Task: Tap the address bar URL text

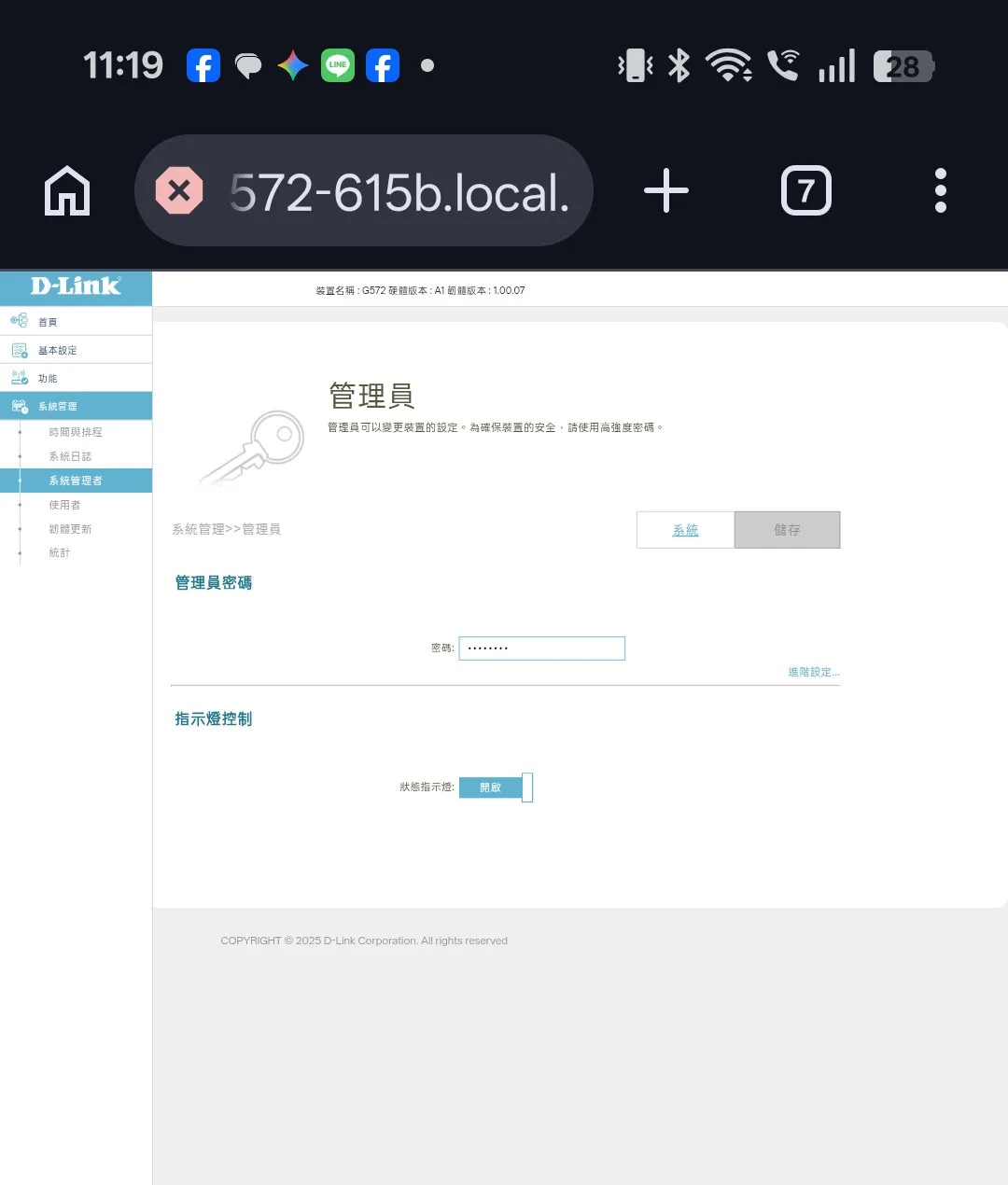Action: [399, 192]
